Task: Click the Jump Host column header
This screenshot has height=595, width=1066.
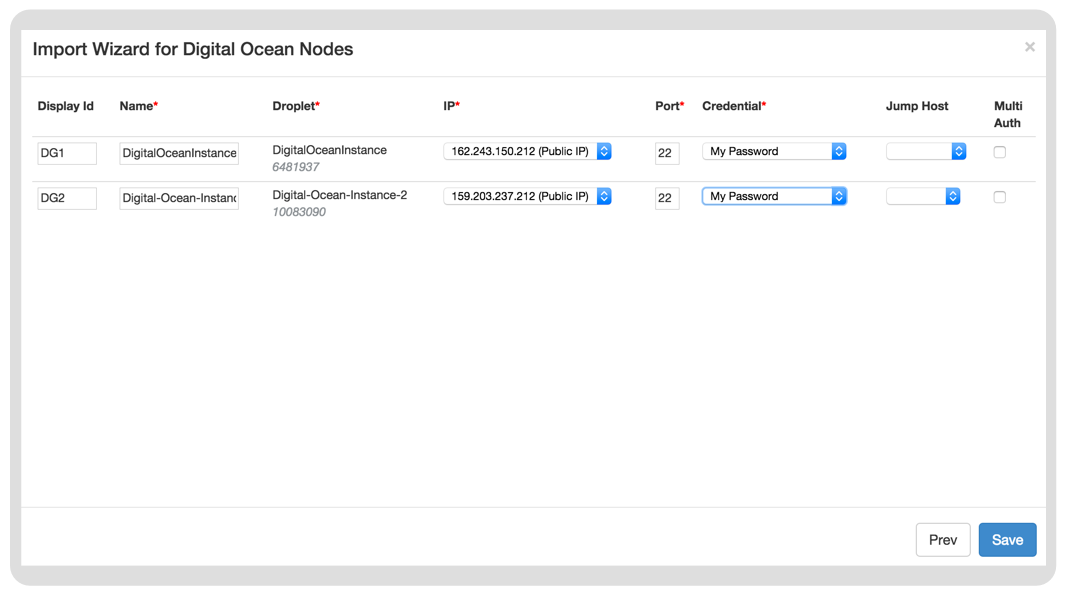Action: 917,105
